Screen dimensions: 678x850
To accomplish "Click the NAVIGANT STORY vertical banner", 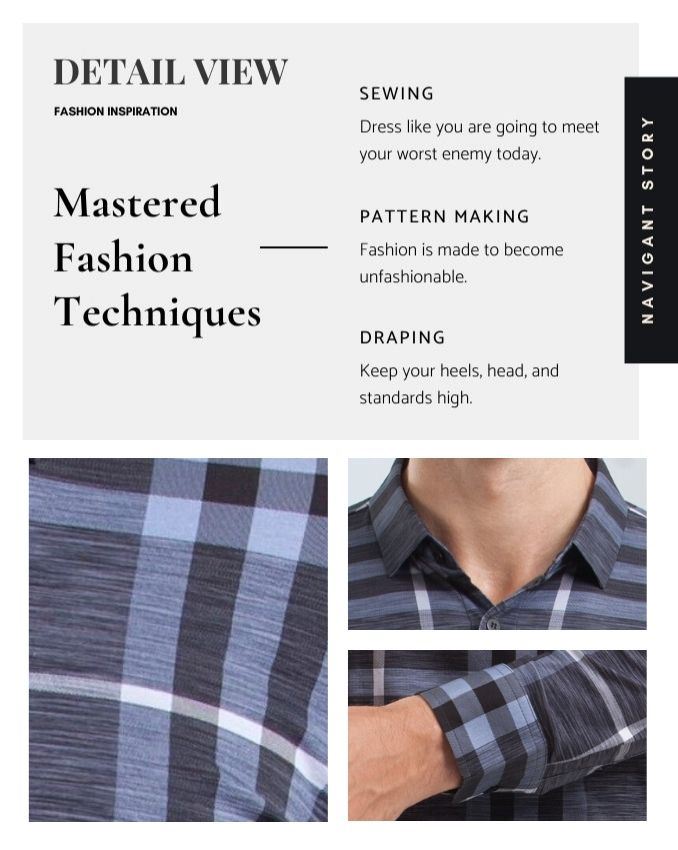I will tap(651, 220).
